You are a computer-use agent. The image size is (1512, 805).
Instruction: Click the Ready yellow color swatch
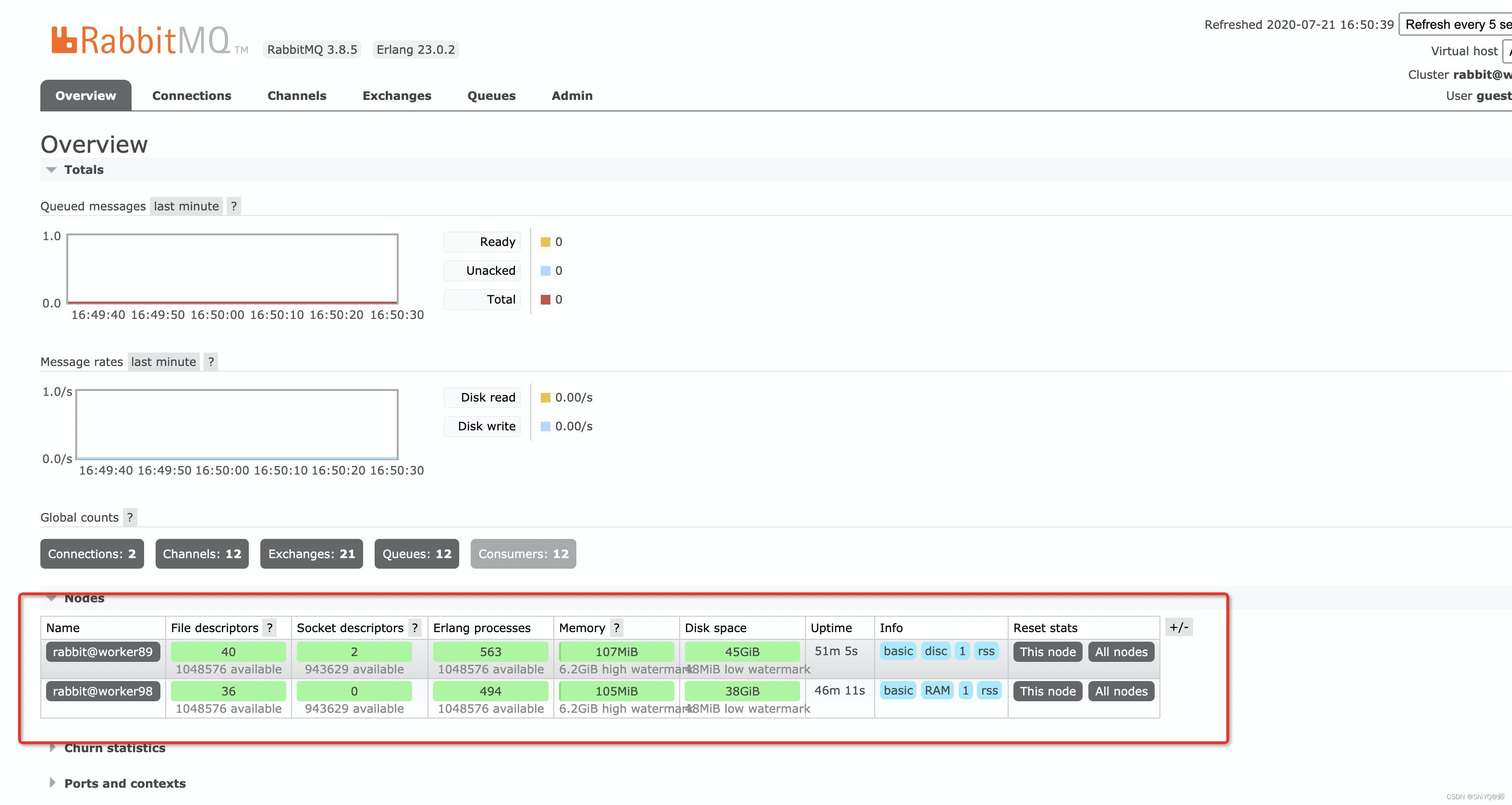pyautogui.click(x=545, y=242)
